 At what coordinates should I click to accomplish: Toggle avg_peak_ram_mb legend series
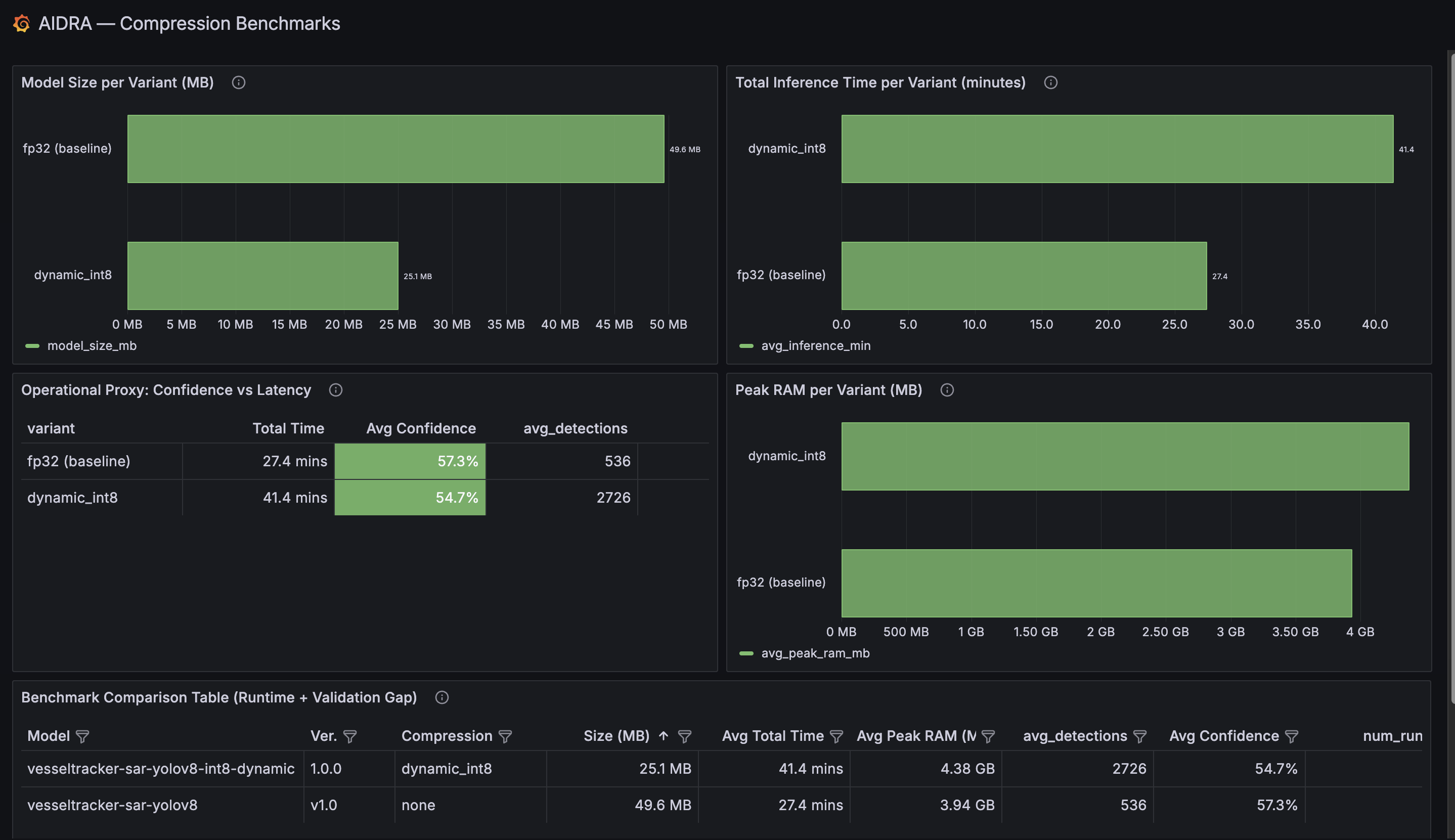click(x=815, y=653)
